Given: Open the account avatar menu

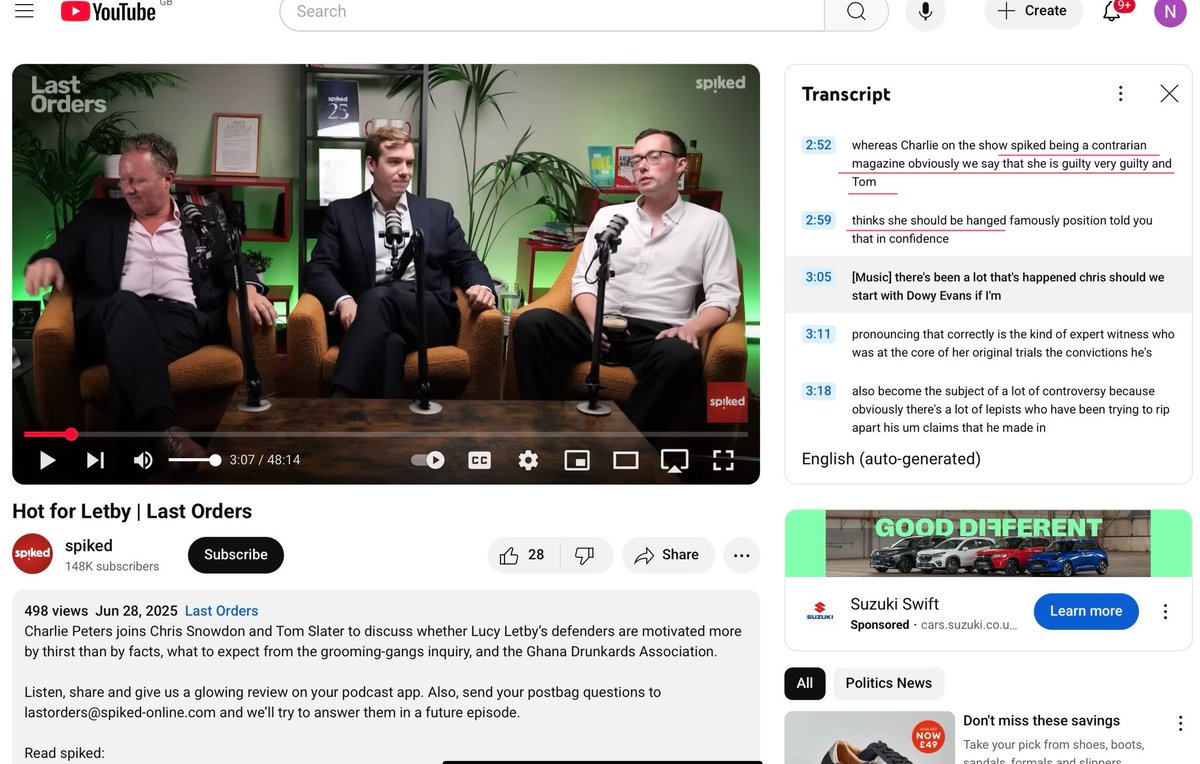Looking at the screenshot, I should click(x=1171, y=11).
